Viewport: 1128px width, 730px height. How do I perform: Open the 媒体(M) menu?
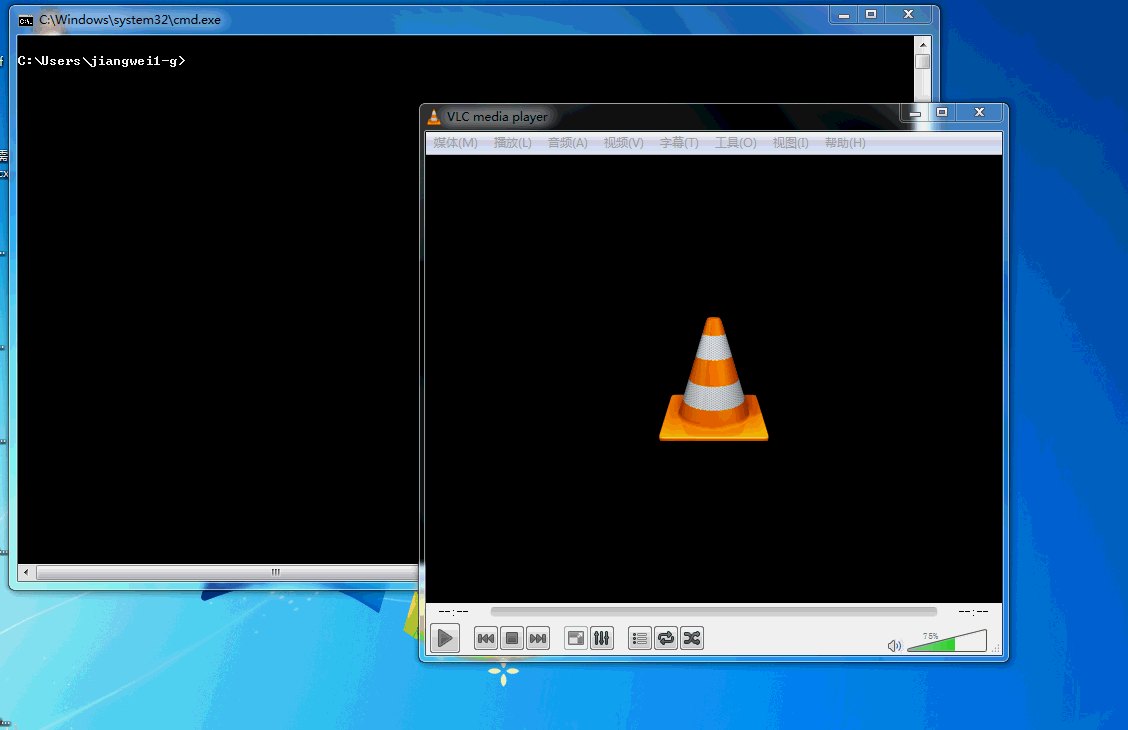(x=455, y=143)
